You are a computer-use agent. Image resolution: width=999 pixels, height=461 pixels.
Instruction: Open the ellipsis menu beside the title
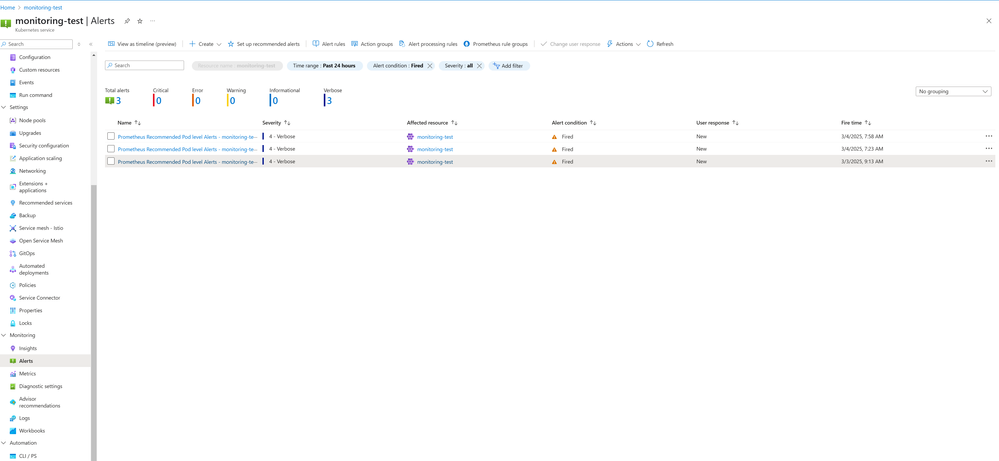(152, 21)
